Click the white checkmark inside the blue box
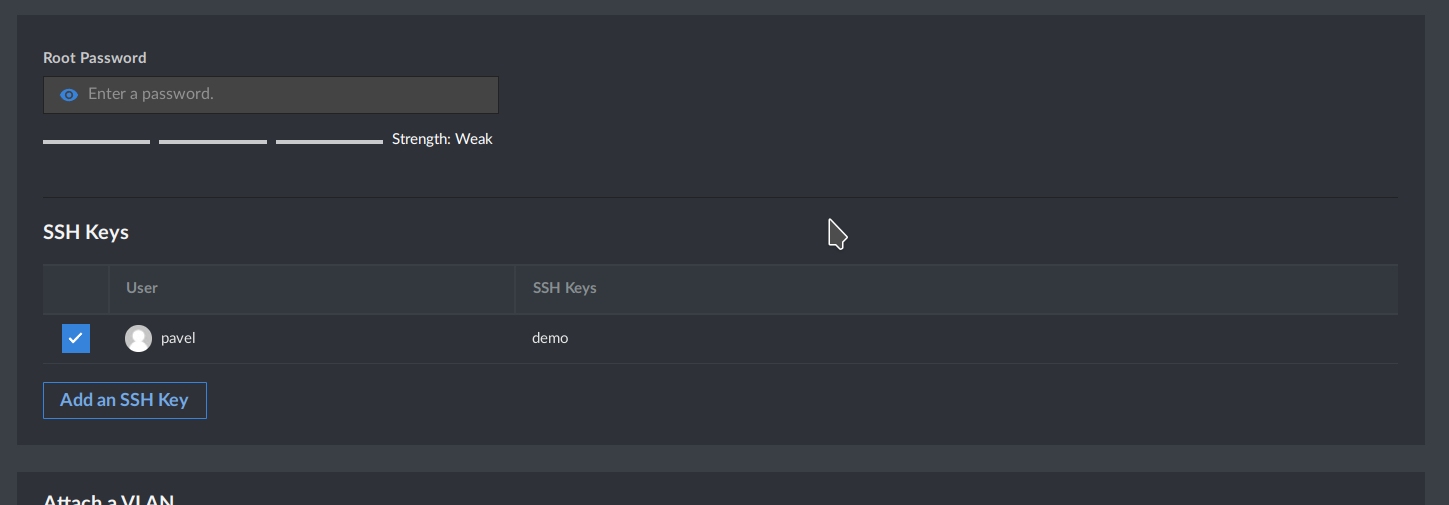1449x505 pixels. (x=76, y=338)
